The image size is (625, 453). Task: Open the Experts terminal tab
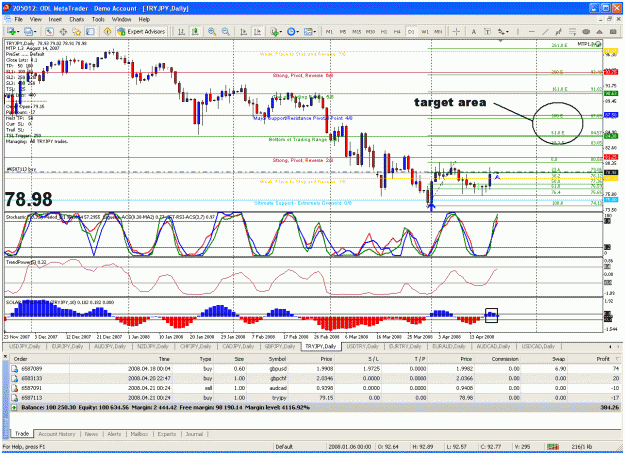167,434
